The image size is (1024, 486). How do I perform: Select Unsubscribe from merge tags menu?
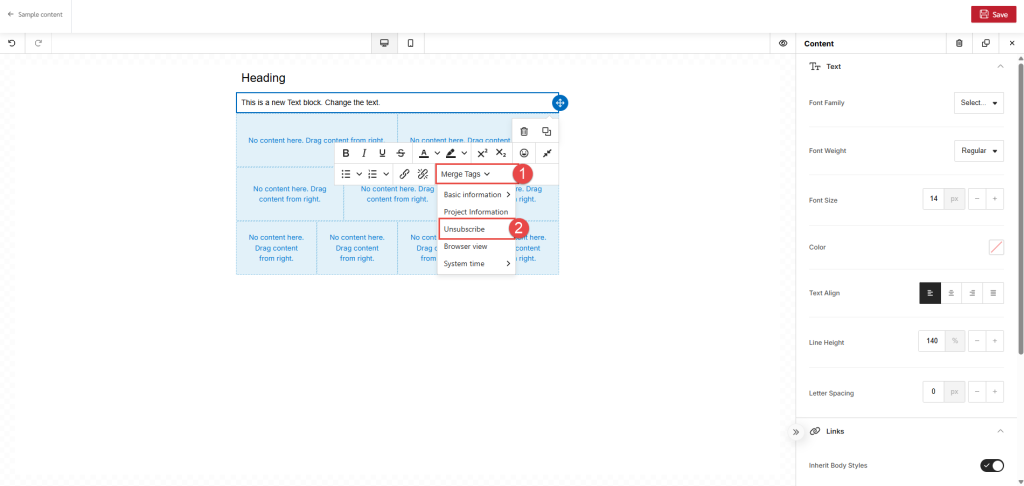tap(465, 229)
